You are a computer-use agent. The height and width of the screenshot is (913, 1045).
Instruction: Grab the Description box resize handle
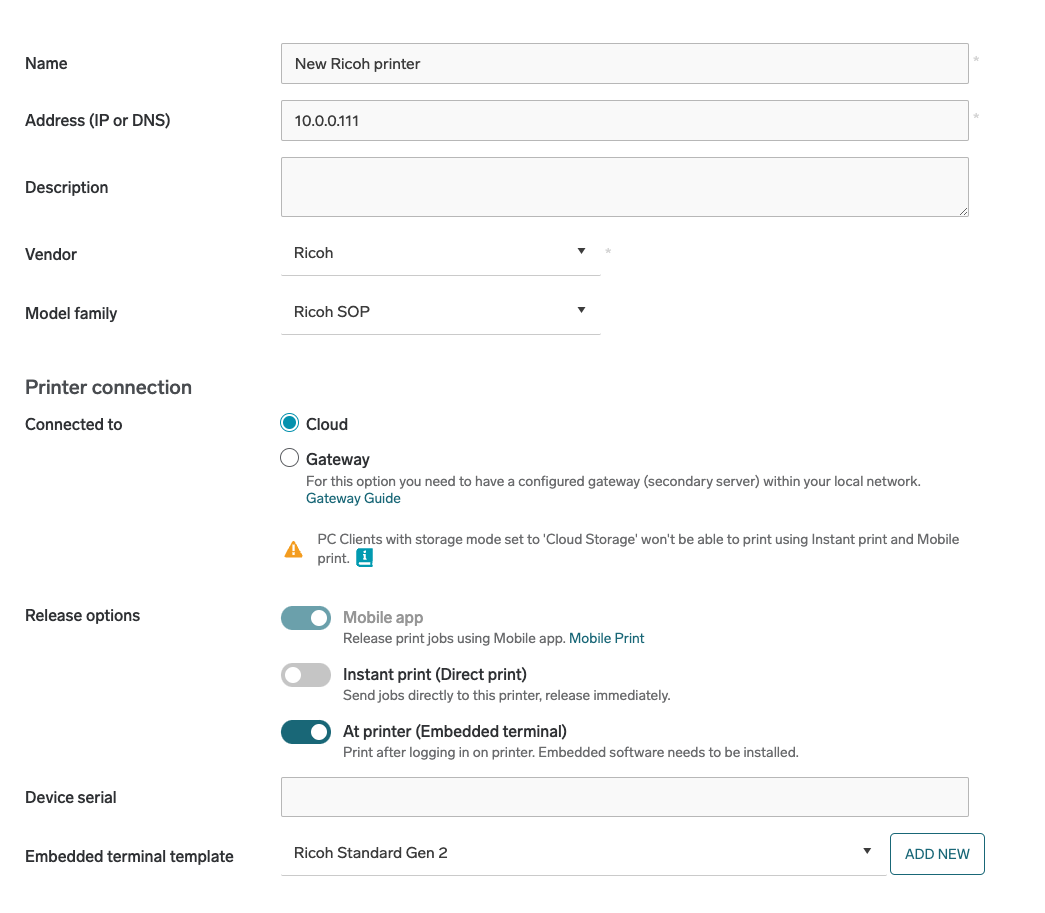pos(963,211)
